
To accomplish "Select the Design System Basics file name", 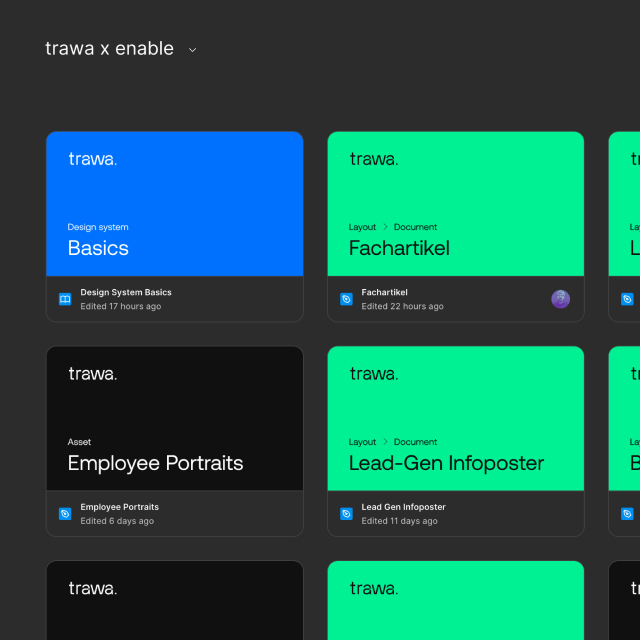I will (126, 292).
